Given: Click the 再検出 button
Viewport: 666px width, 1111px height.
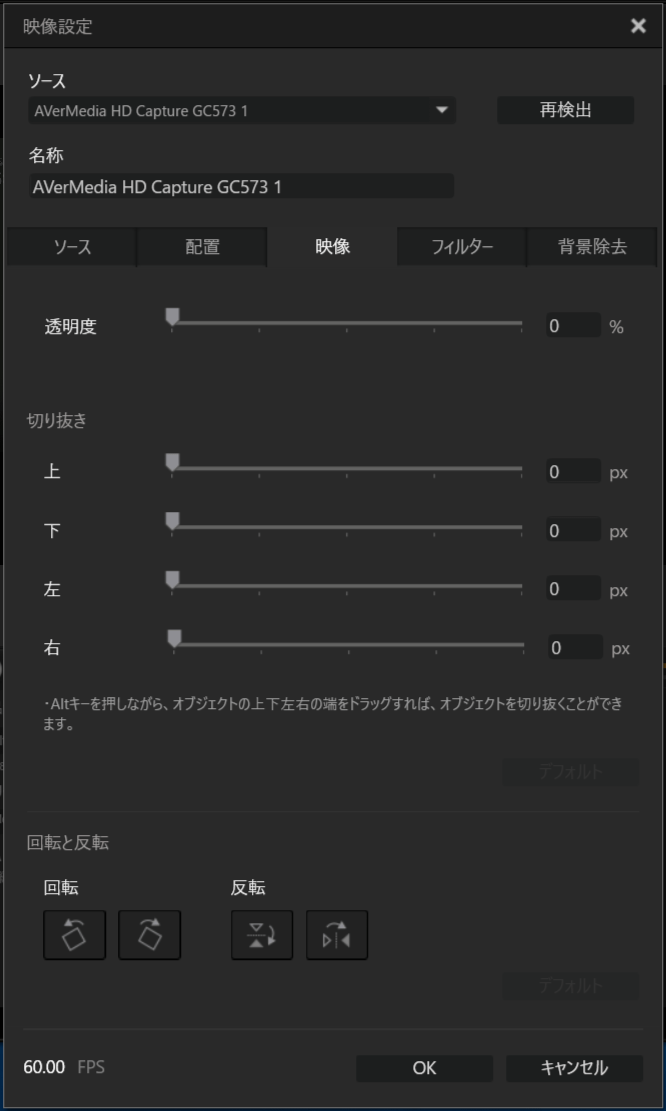Looking at the screenshot, I should [565, 111].
